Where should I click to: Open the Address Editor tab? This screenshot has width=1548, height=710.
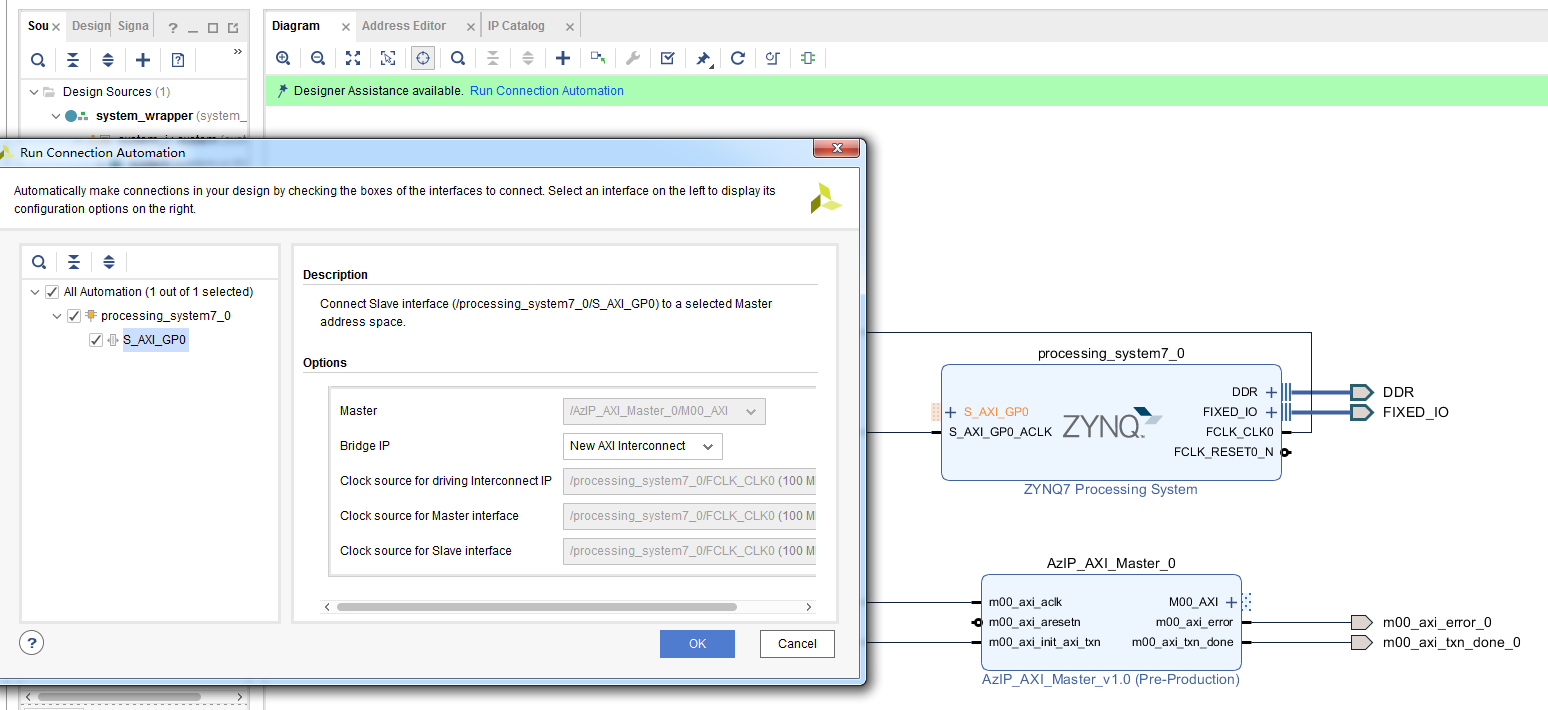point(404,26)
